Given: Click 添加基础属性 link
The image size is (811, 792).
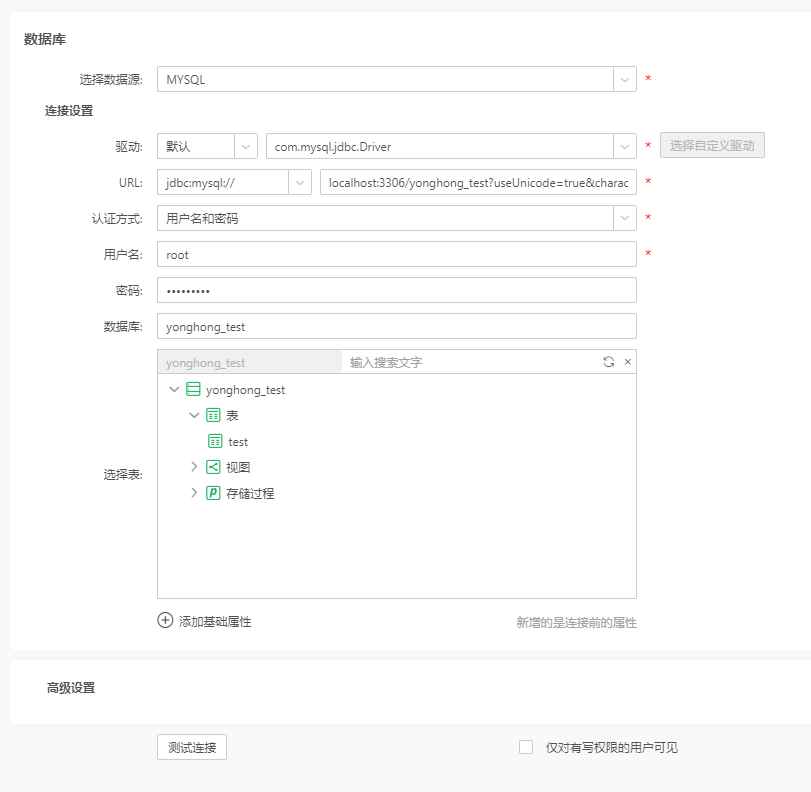Looking at the screenshot, I should 215,621.
